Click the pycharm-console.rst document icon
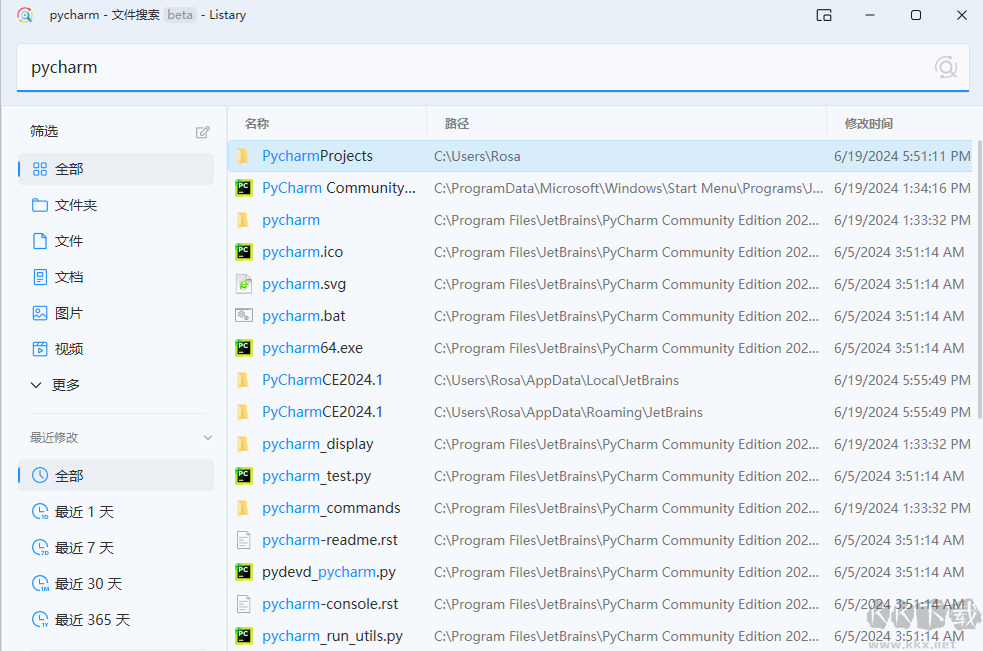The image size is (983, 651). (x=243, y=603)
